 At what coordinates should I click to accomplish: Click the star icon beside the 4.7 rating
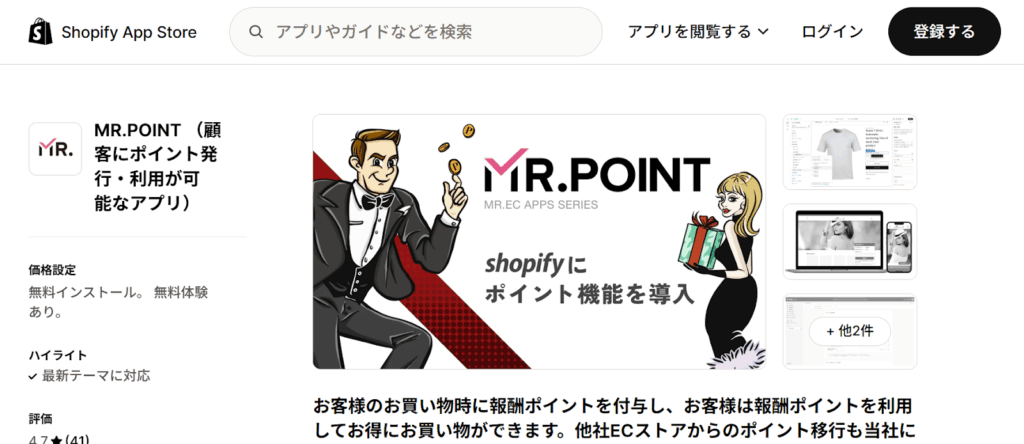56,440
